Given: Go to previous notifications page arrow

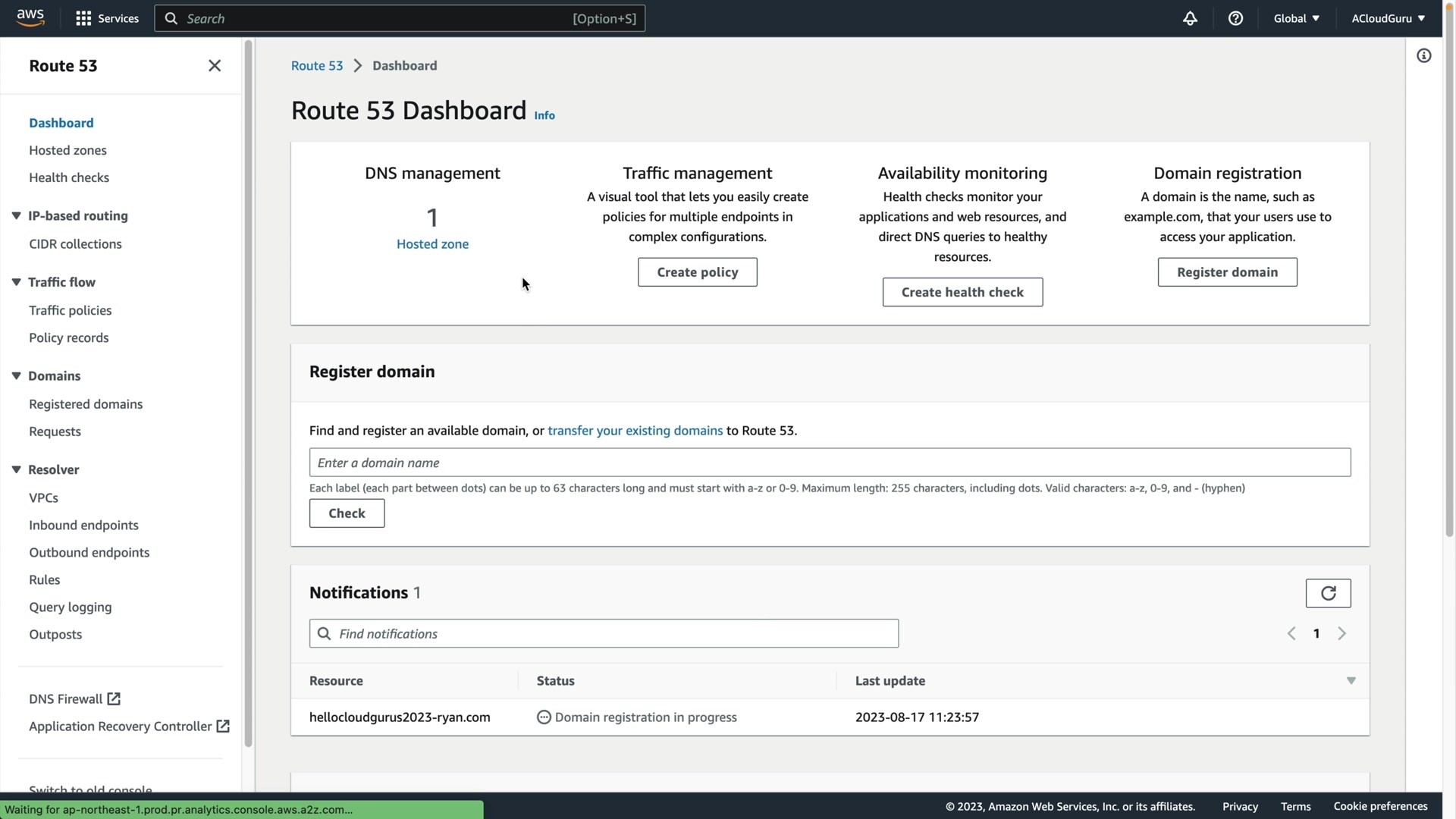Looking at the screenshot, I should coord(1291,633).
